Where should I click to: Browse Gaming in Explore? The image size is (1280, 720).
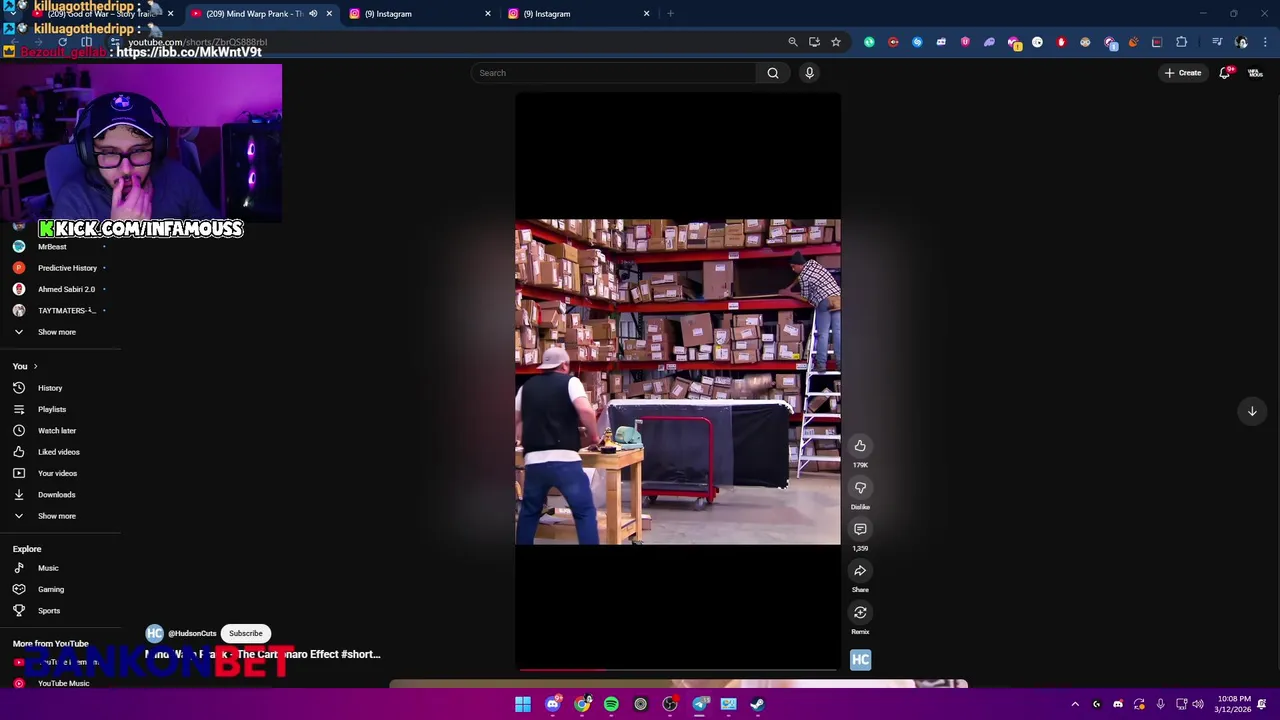[50, 590]
